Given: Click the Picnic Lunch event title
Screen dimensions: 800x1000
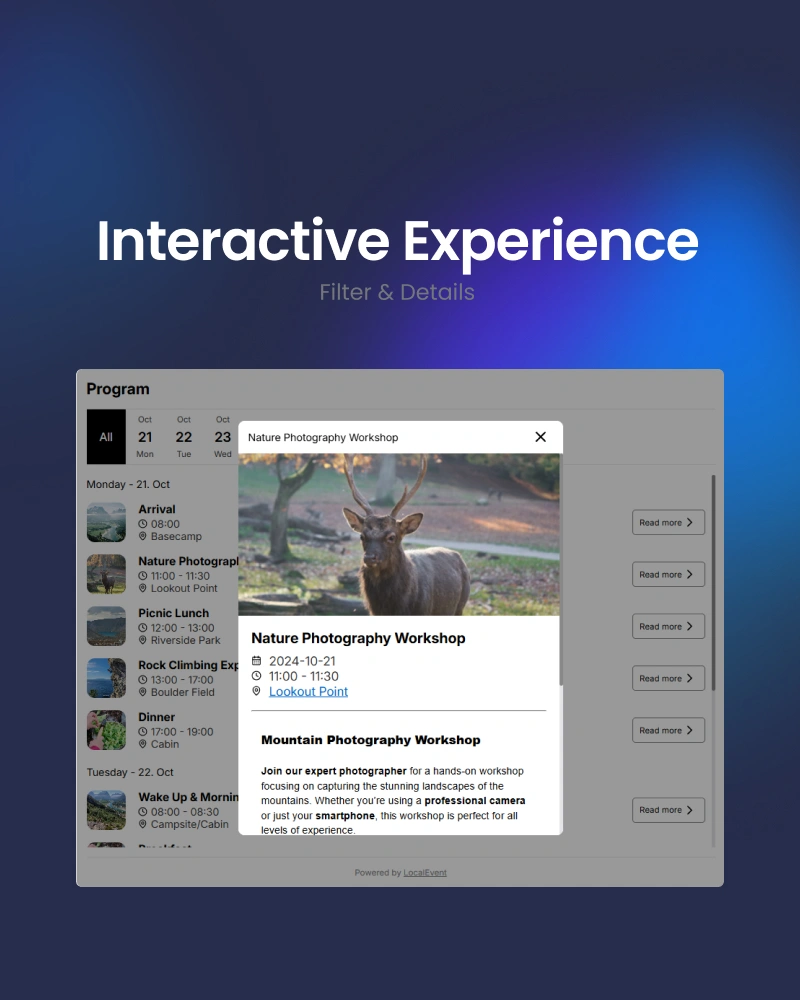Looking at the screenshot, I should coord(174,613).
